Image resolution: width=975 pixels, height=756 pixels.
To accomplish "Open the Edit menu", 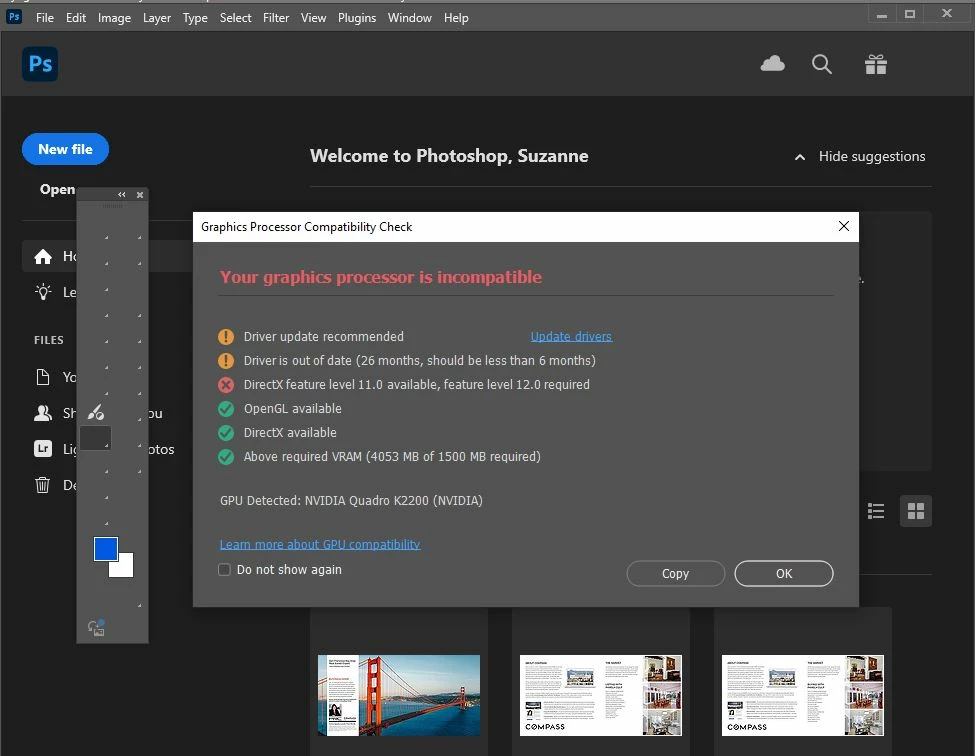I will 76,18.
